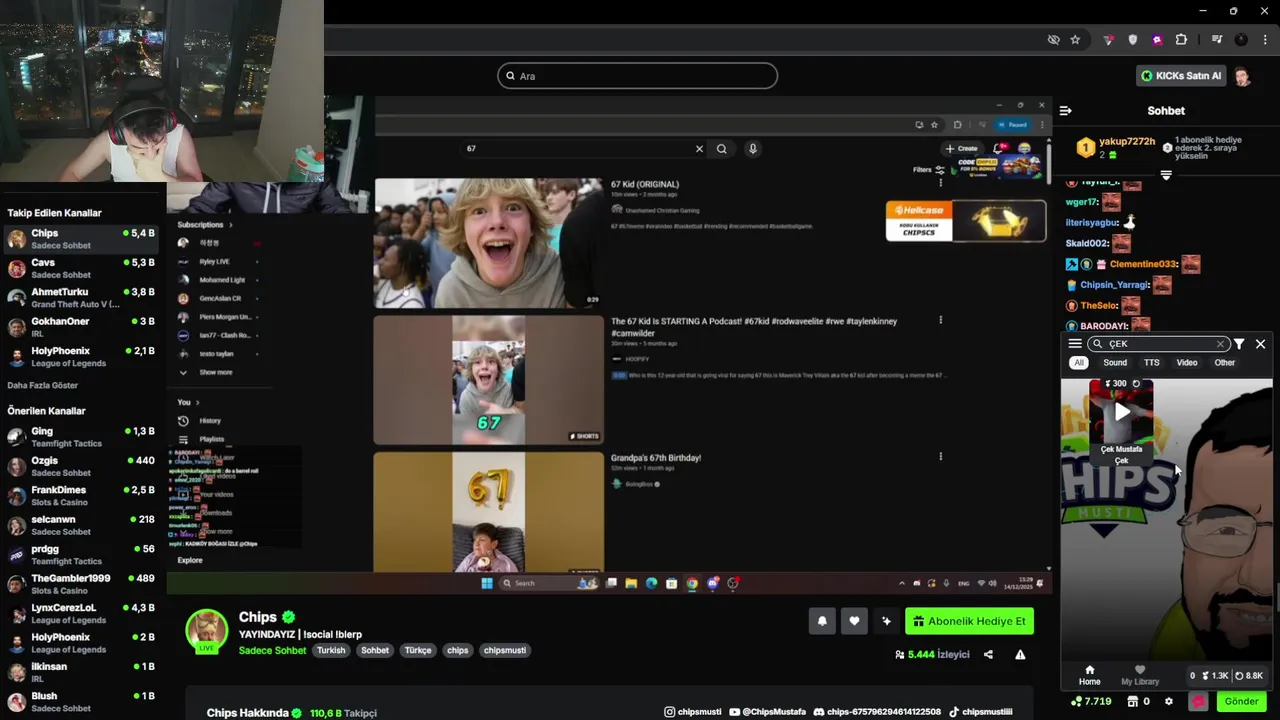Open chat settings gear icon
The width and height of the screenshot is (1280, 720).
[1169, 702]
